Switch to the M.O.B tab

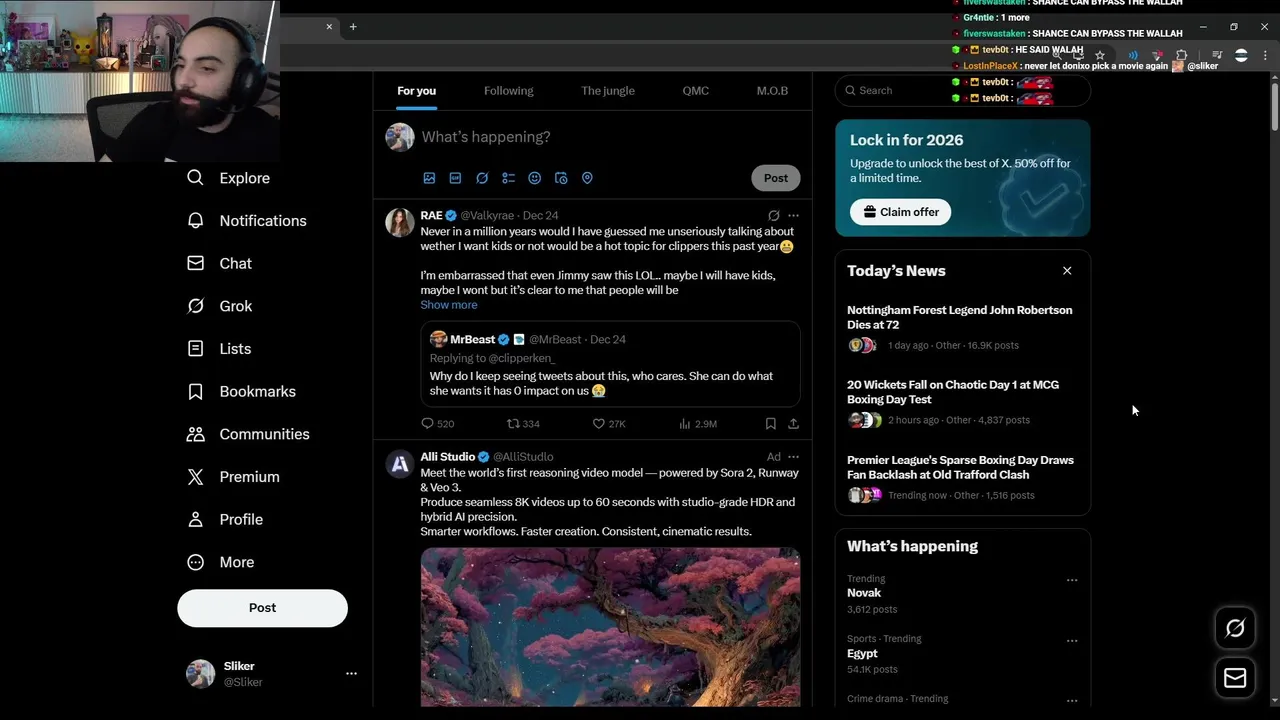tap(772, 91)
